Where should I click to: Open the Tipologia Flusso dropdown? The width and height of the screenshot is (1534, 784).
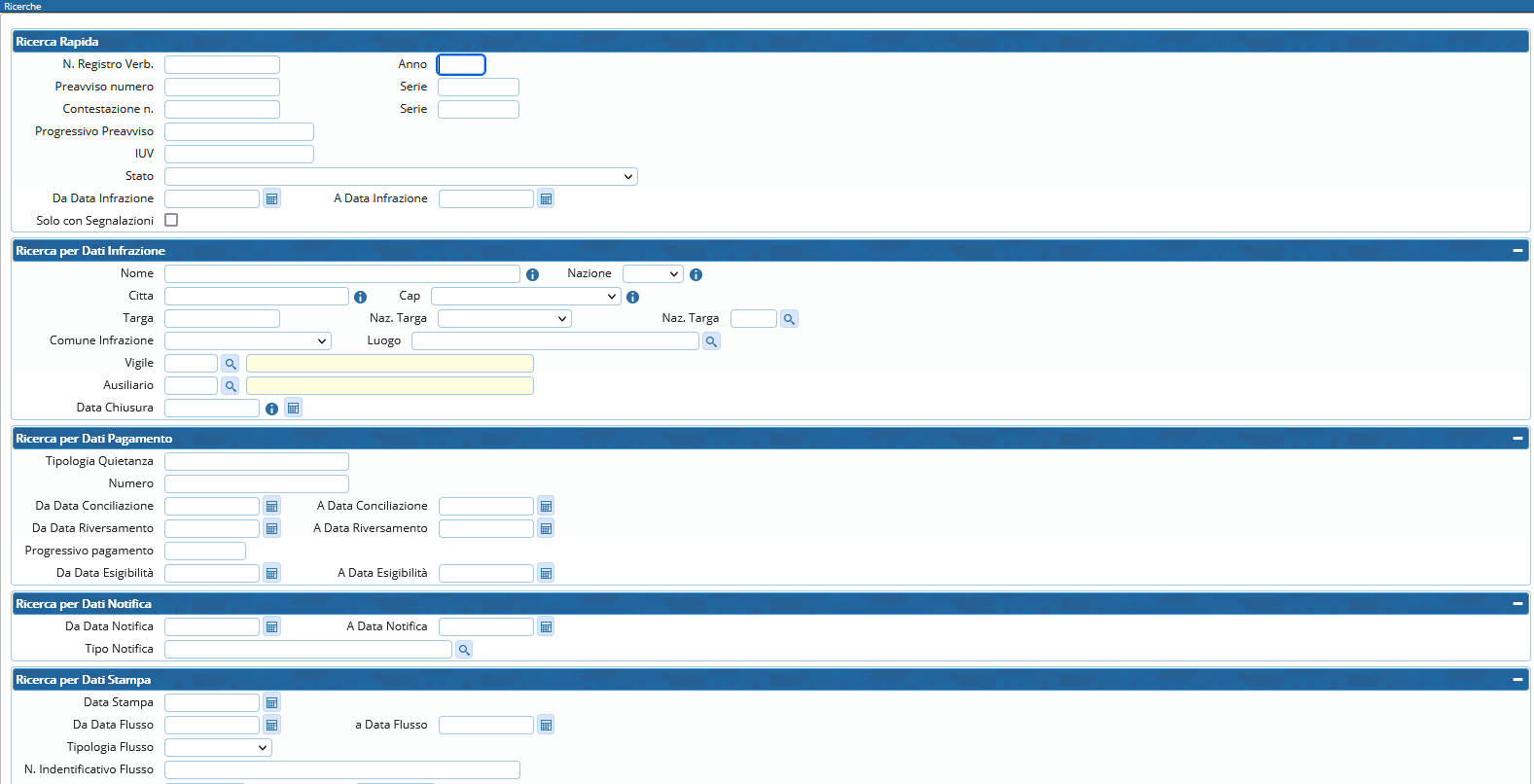point(218,748)
